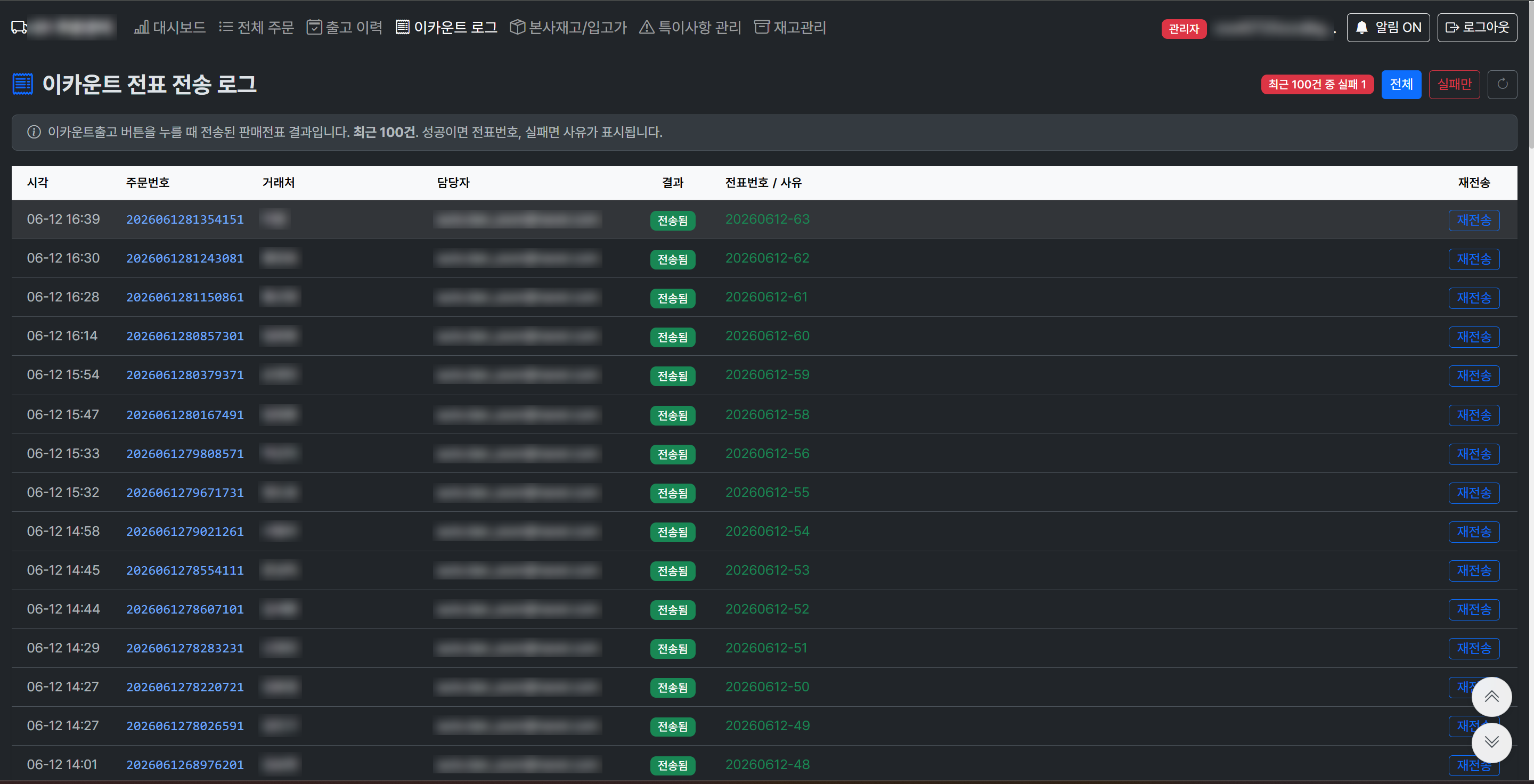Resend voucher 20260612-56 with 재전송
This screenshot has height=784, width=1534.
pos(1473,454)
